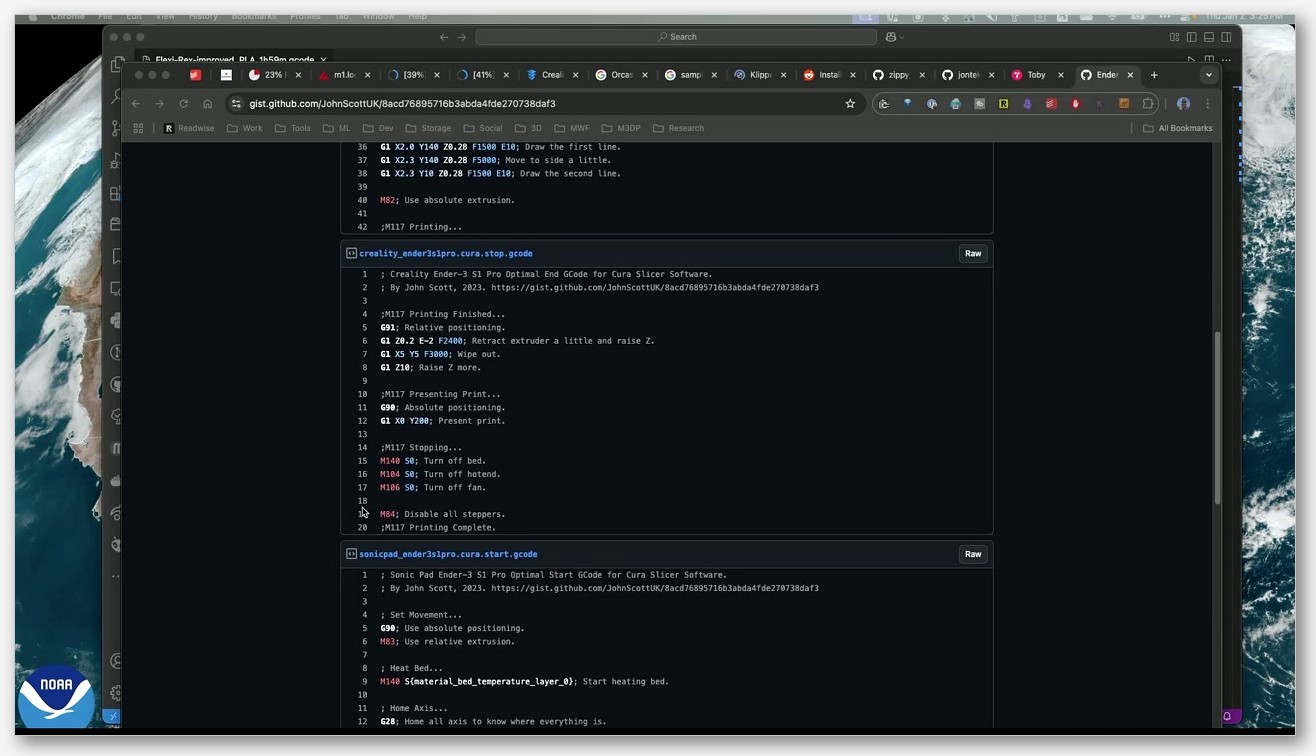Open Chrome home page button
The height and width of the screenshot is (756, 1316).
pos(207,103)
